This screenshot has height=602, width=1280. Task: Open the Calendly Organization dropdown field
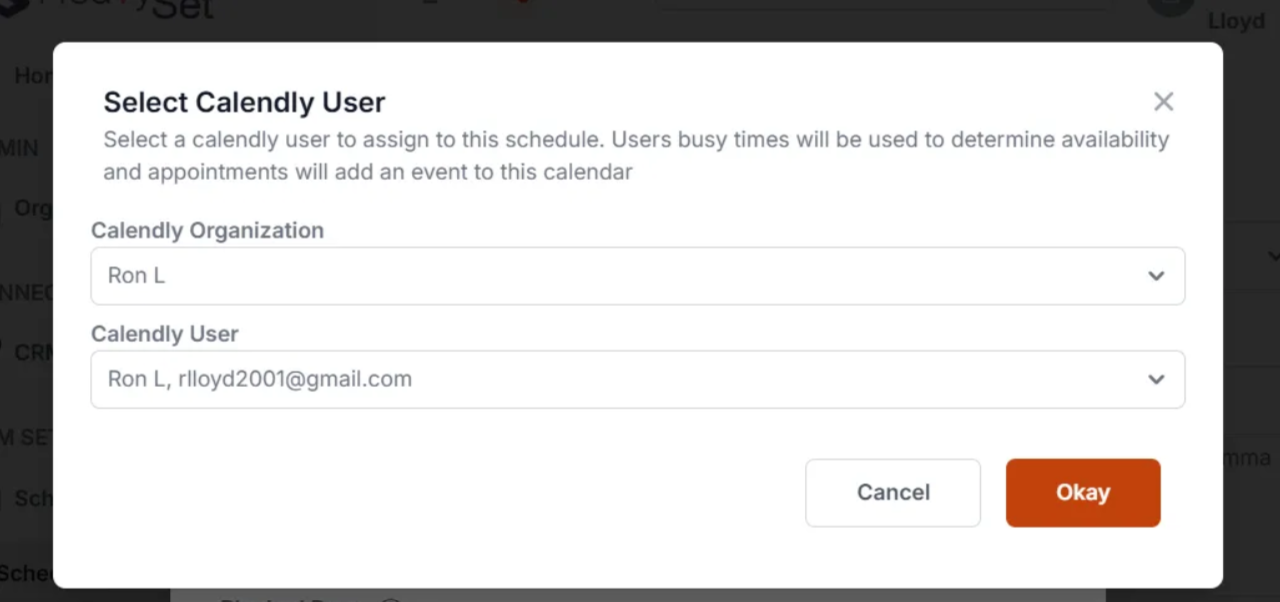[638, 276]
